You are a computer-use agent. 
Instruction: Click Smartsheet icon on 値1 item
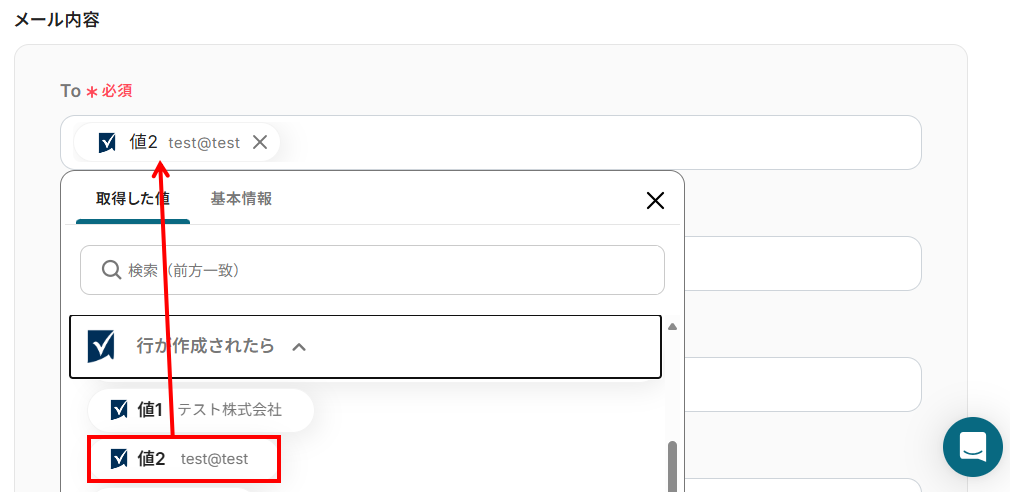coord(119,409)
